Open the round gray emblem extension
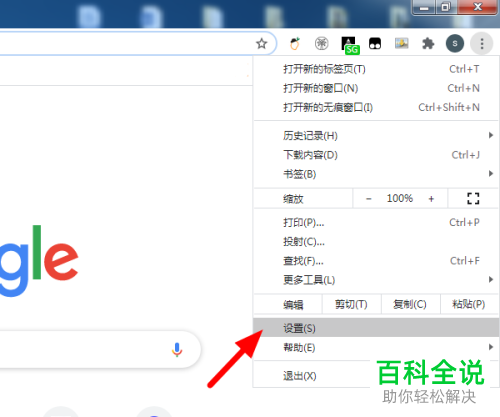Image resolution: width=500 pixels, height=417 pixels. [x=321, y=44]
